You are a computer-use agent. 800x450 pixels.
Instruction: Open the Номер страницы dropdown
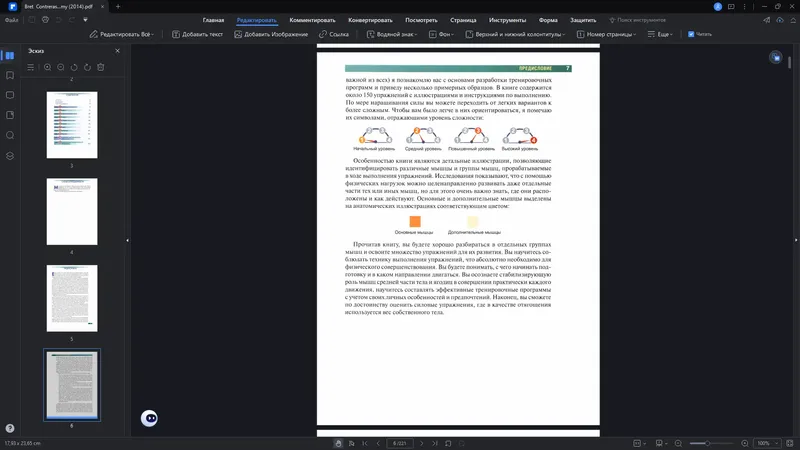[606, 34]
